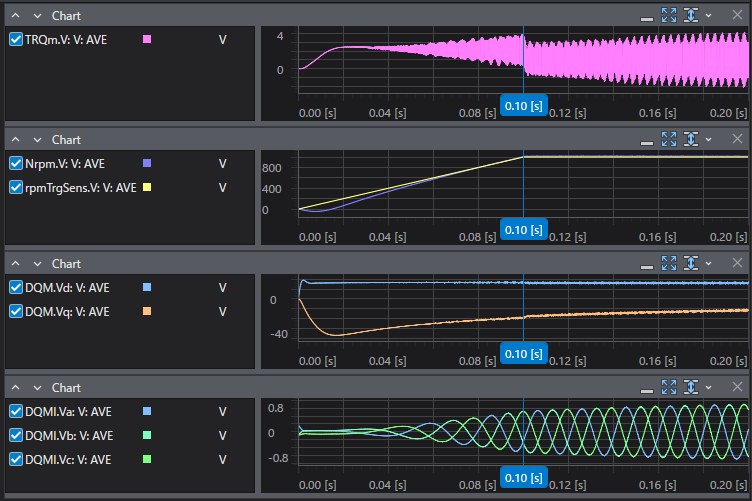Auto-scale vertical axis of Nrpm chart
Image resolution: width=752 pixels, height=501 pixels.
[x=691, y=139]
